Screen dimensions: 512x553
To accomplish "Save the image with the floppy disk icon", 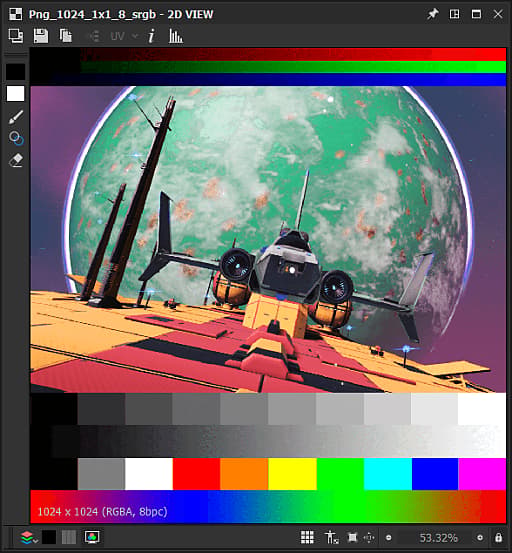I will [41, 36].
